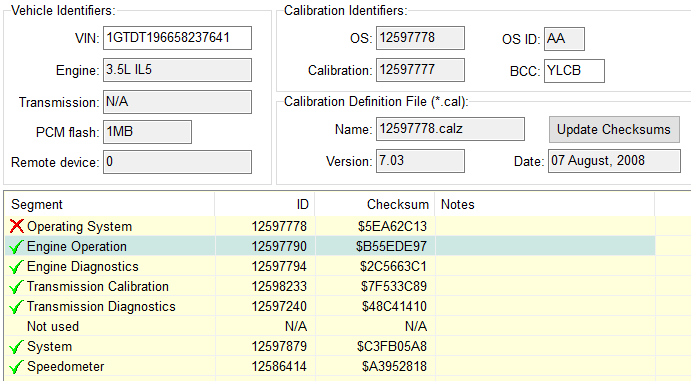
Task: Click the Engine field showing 3.5L IL5
Action: pyautogui.click(x=178, y=70)
